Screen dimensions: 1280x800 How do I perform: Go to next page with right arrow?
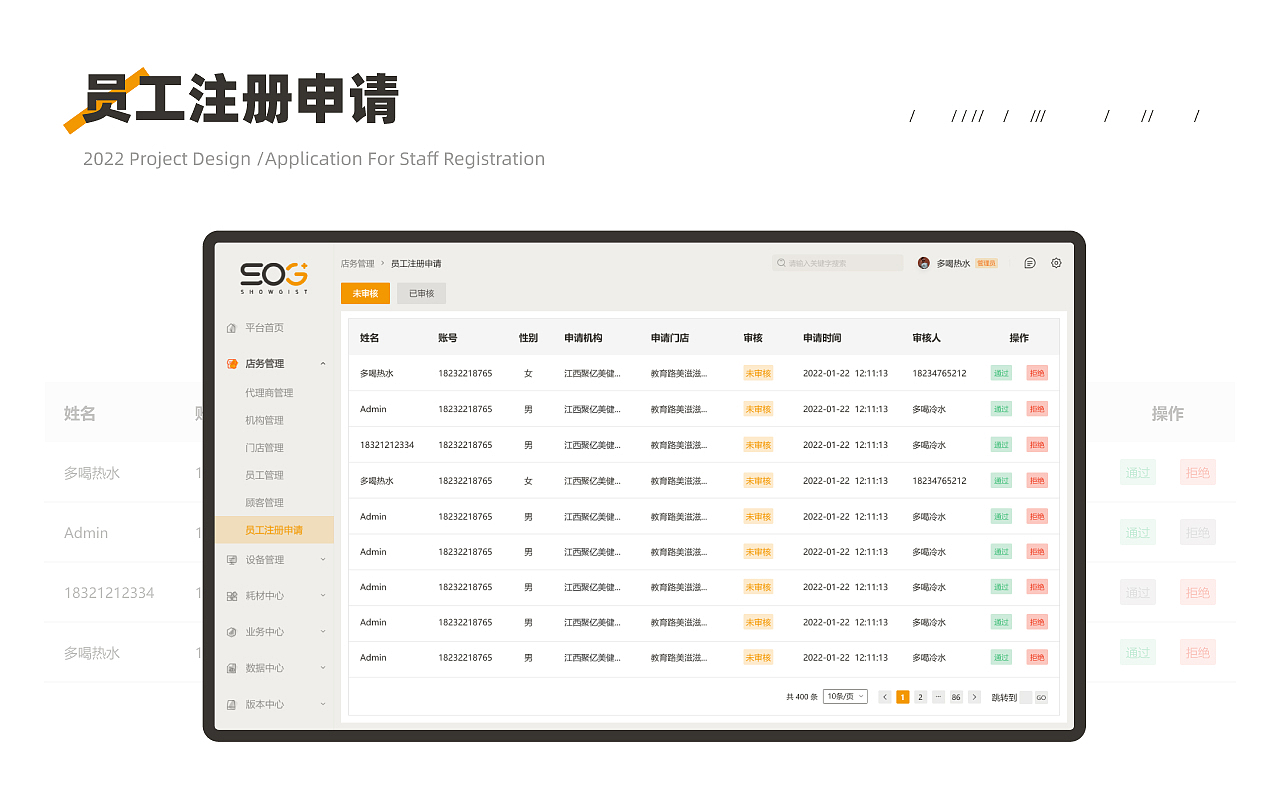click(x=974, y=697)
